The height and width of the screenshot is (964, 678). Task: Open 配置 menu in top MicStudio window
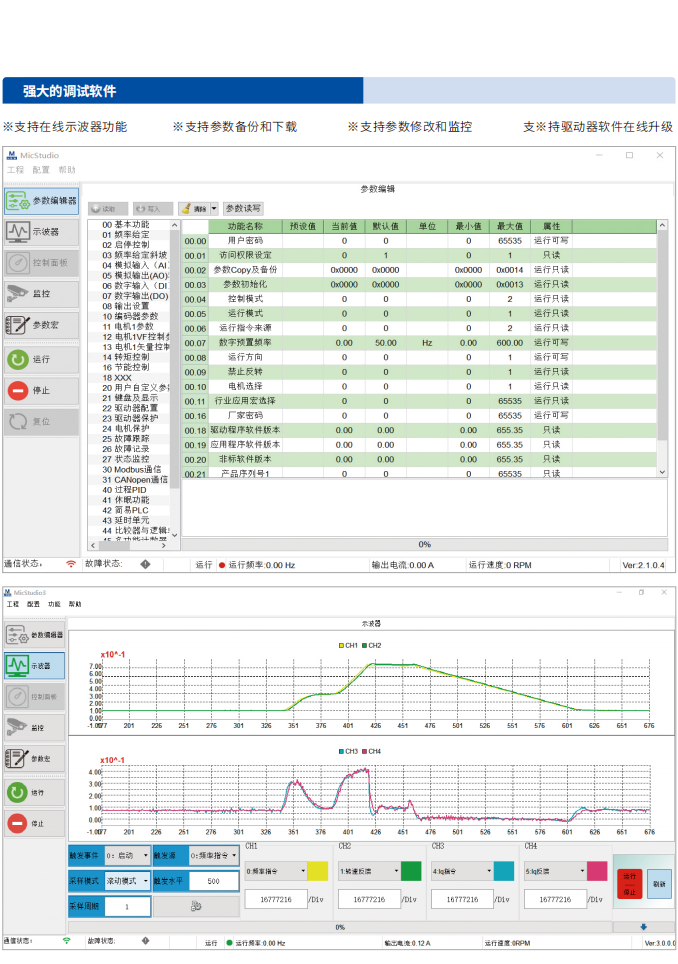tap(41, 170)
